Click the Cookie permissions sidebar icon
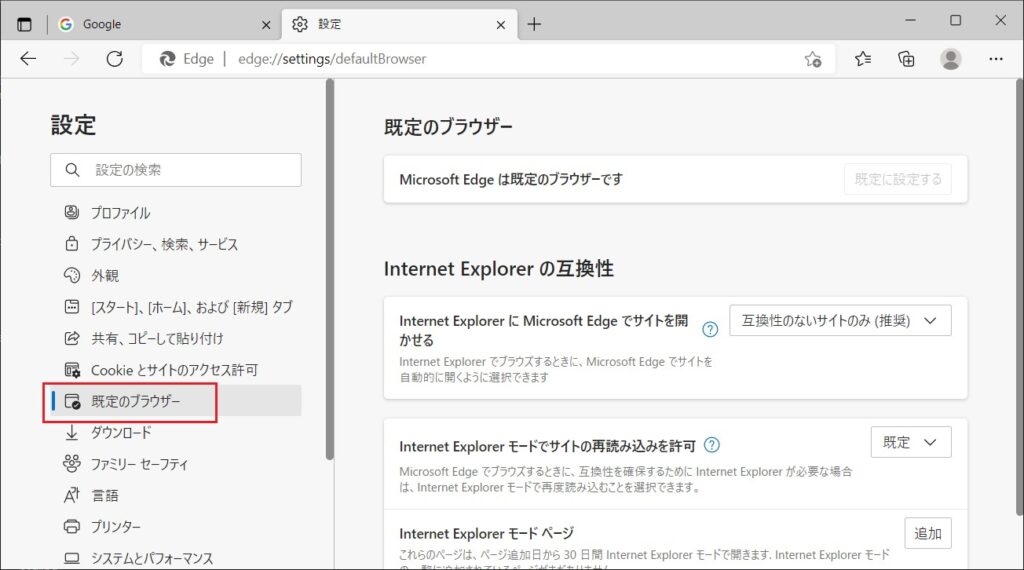 pyautogui.click(x=72, y=370)
